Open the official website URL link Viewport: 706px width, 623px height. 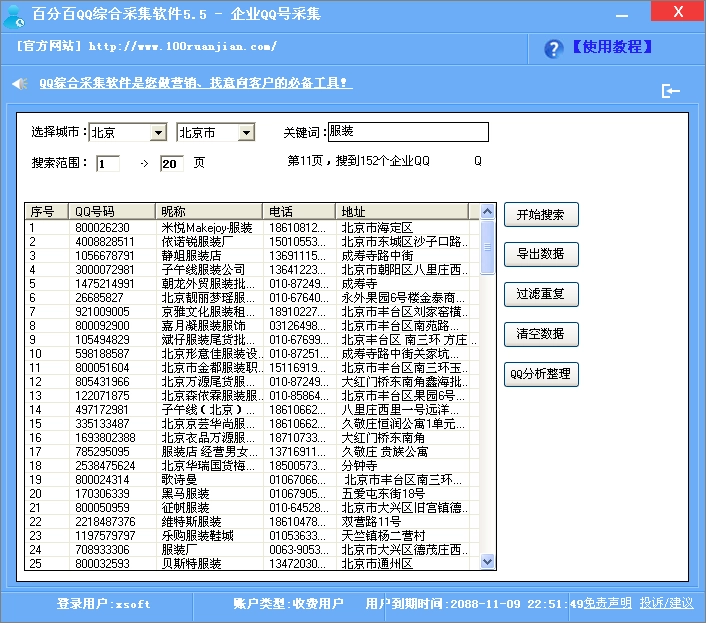pyautogui.click(x=182, y=46)
